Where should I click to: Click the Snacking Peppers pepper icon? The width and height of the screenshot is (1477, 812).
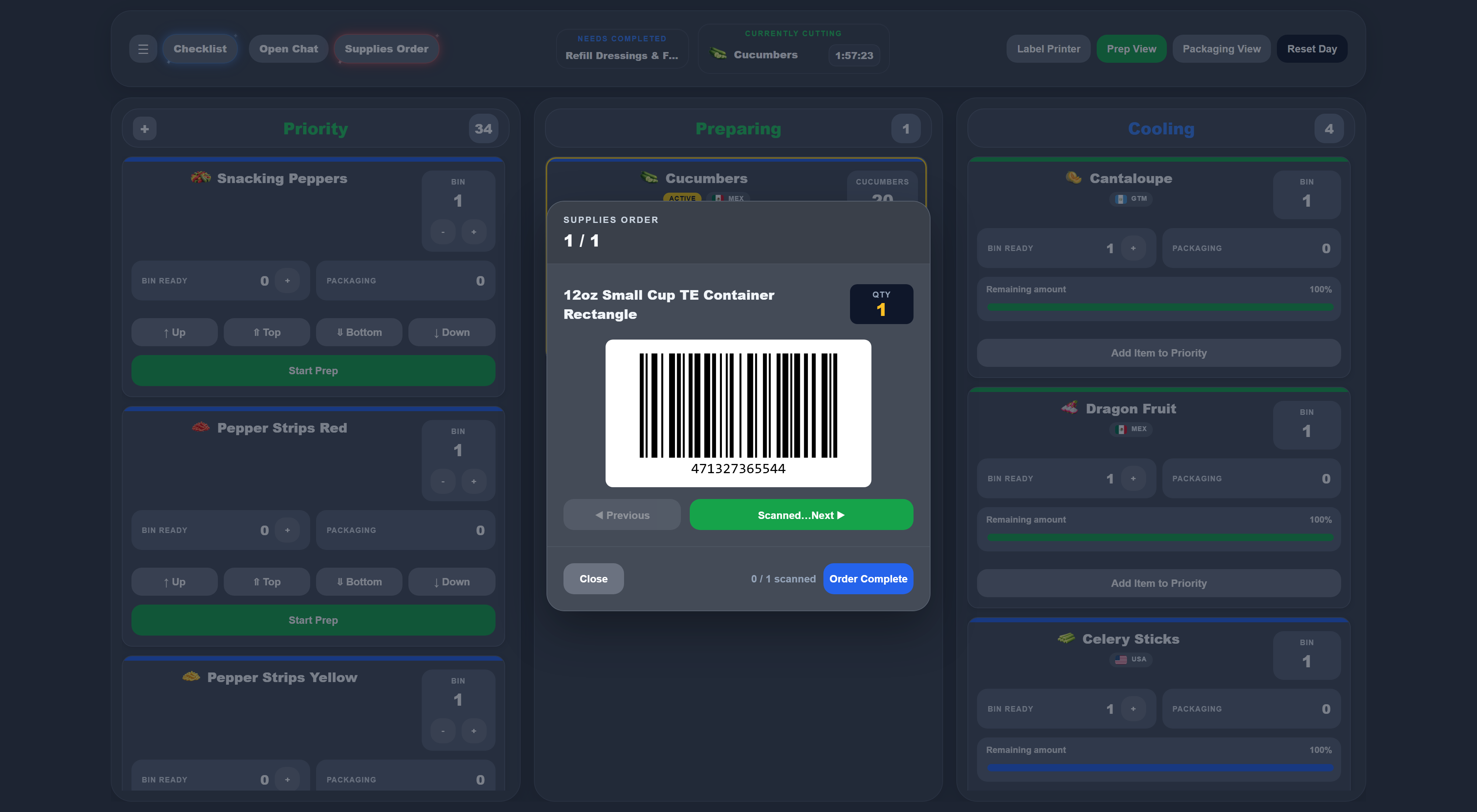[x=200, y=178]
